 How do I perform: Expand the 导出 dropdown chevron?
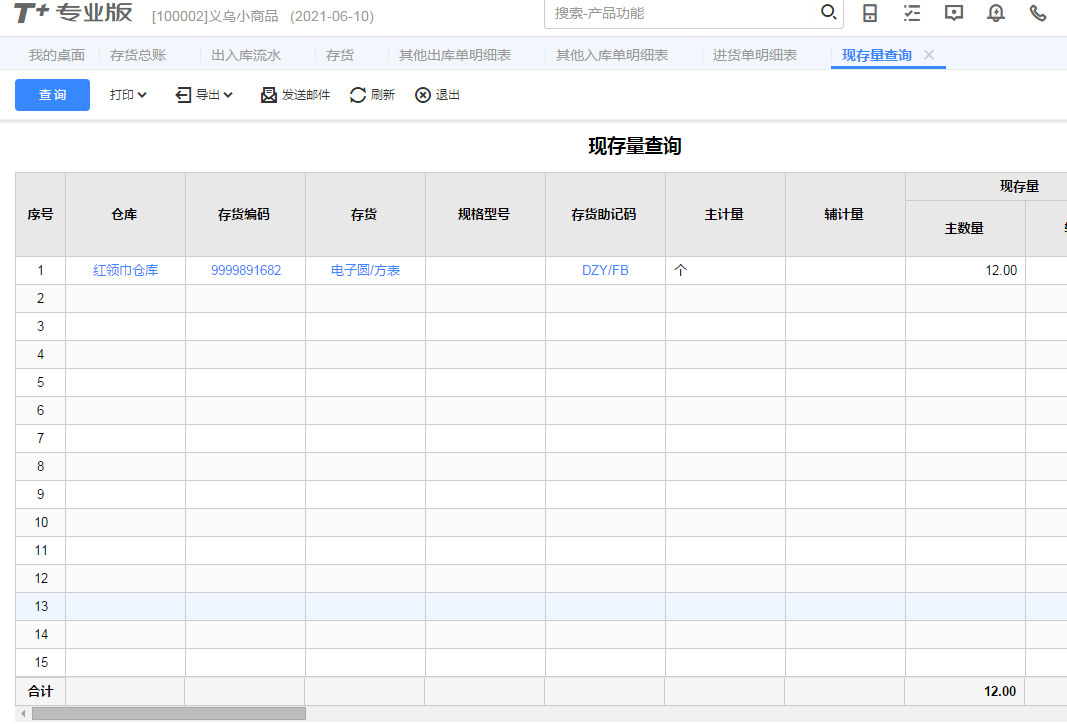[228, 95]
